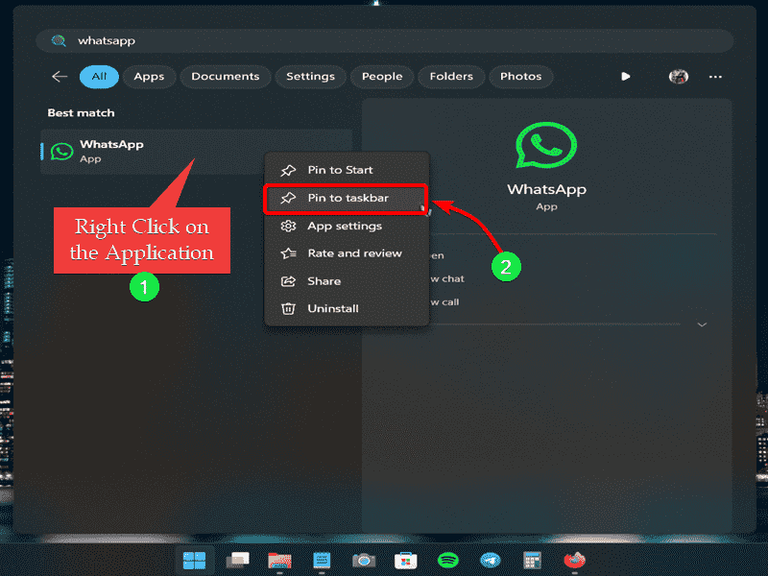Open the user profile avatar
Screen dimensions: 768x576
pyautogui.click(x=678, y=76)
